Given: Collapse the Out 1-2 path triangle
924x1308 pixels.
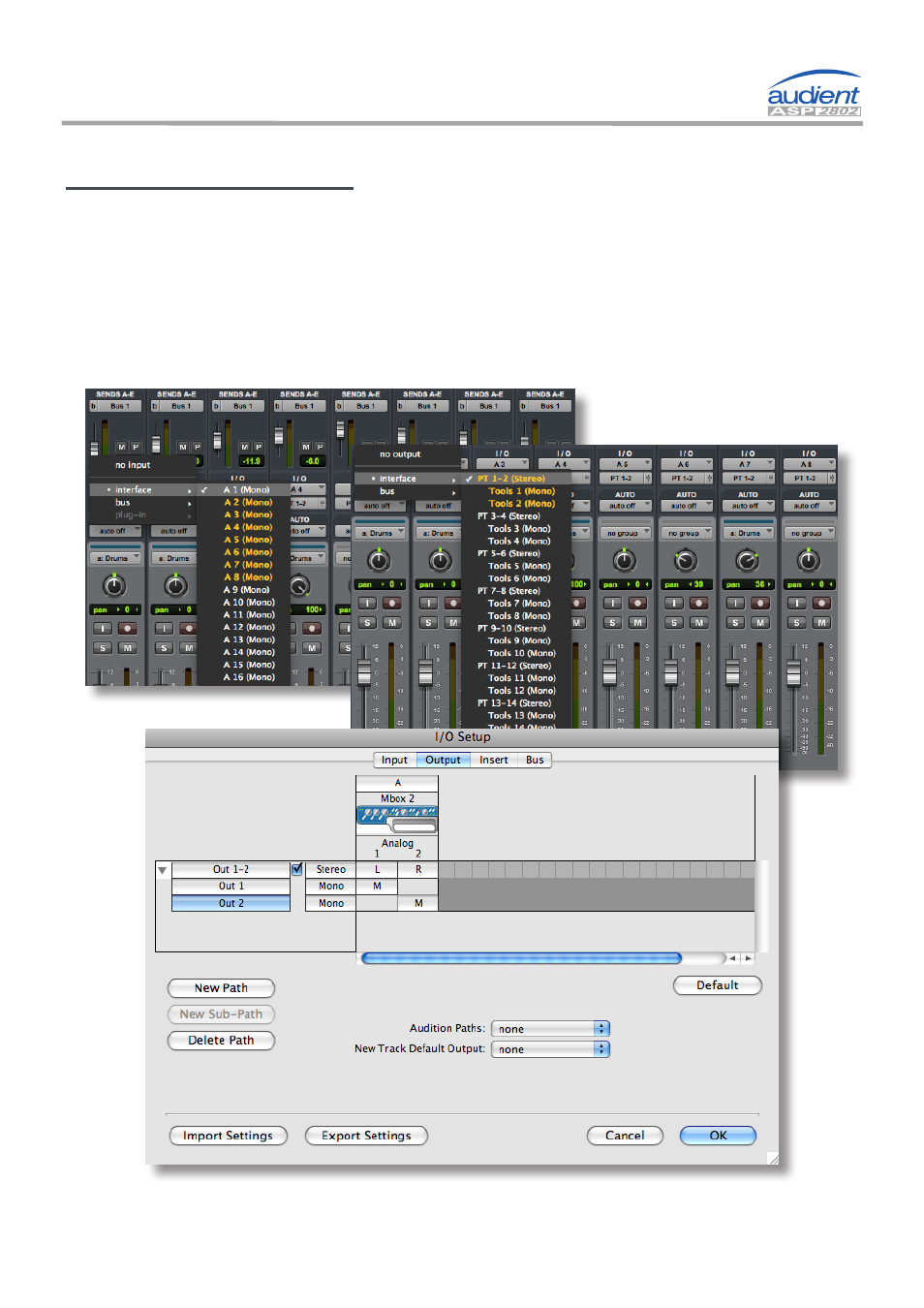Looking at the screenshot, I should (x=162, y=870).
